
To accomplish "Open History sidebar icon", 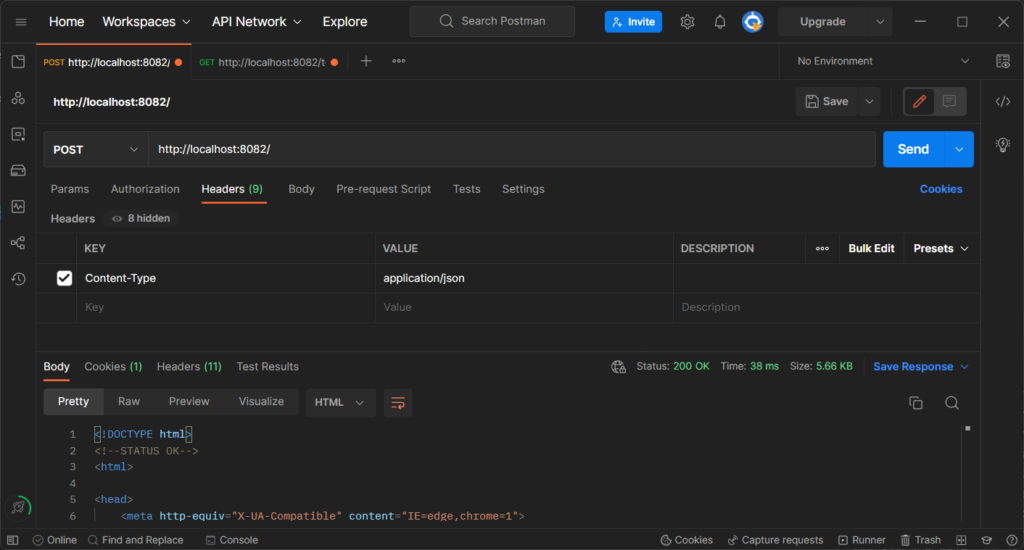I will pos(18,279).
